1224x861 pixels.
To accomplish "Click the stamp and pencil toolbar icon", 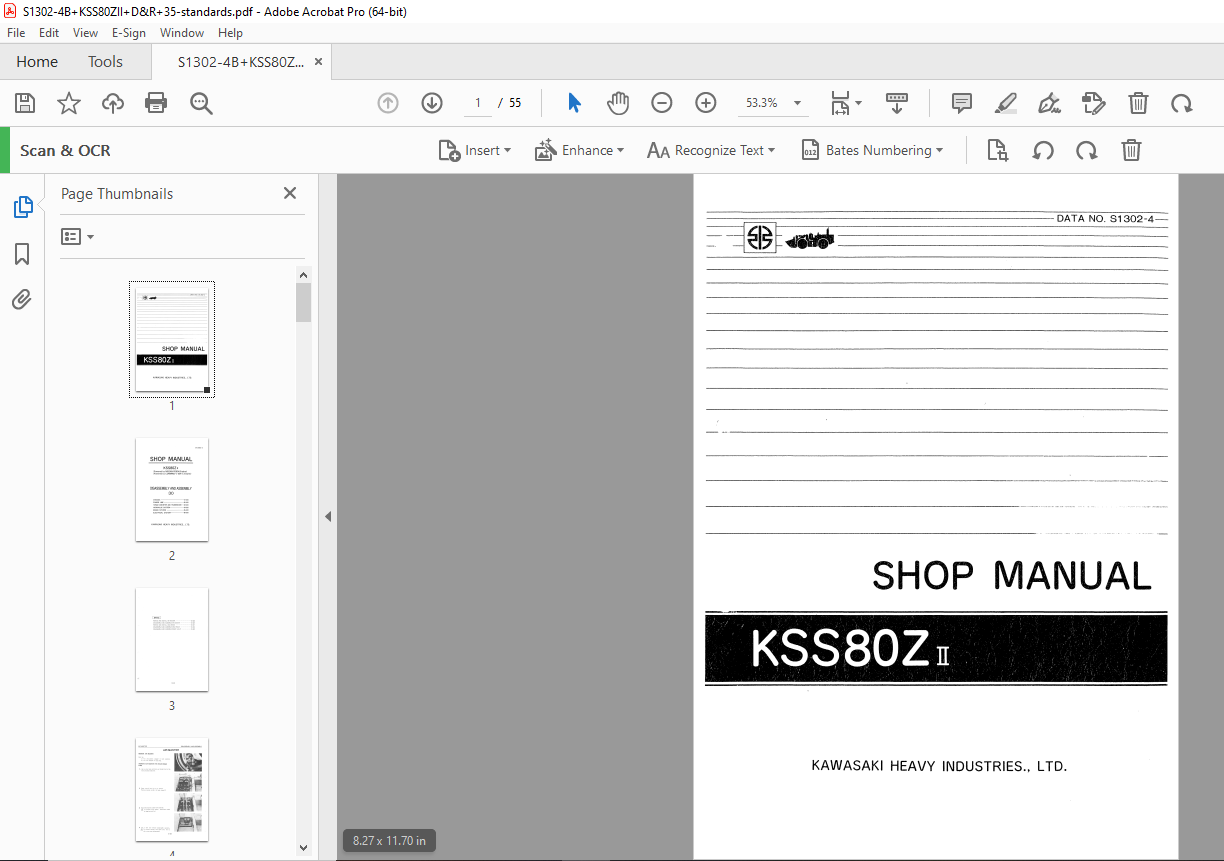I will 1093,103.
